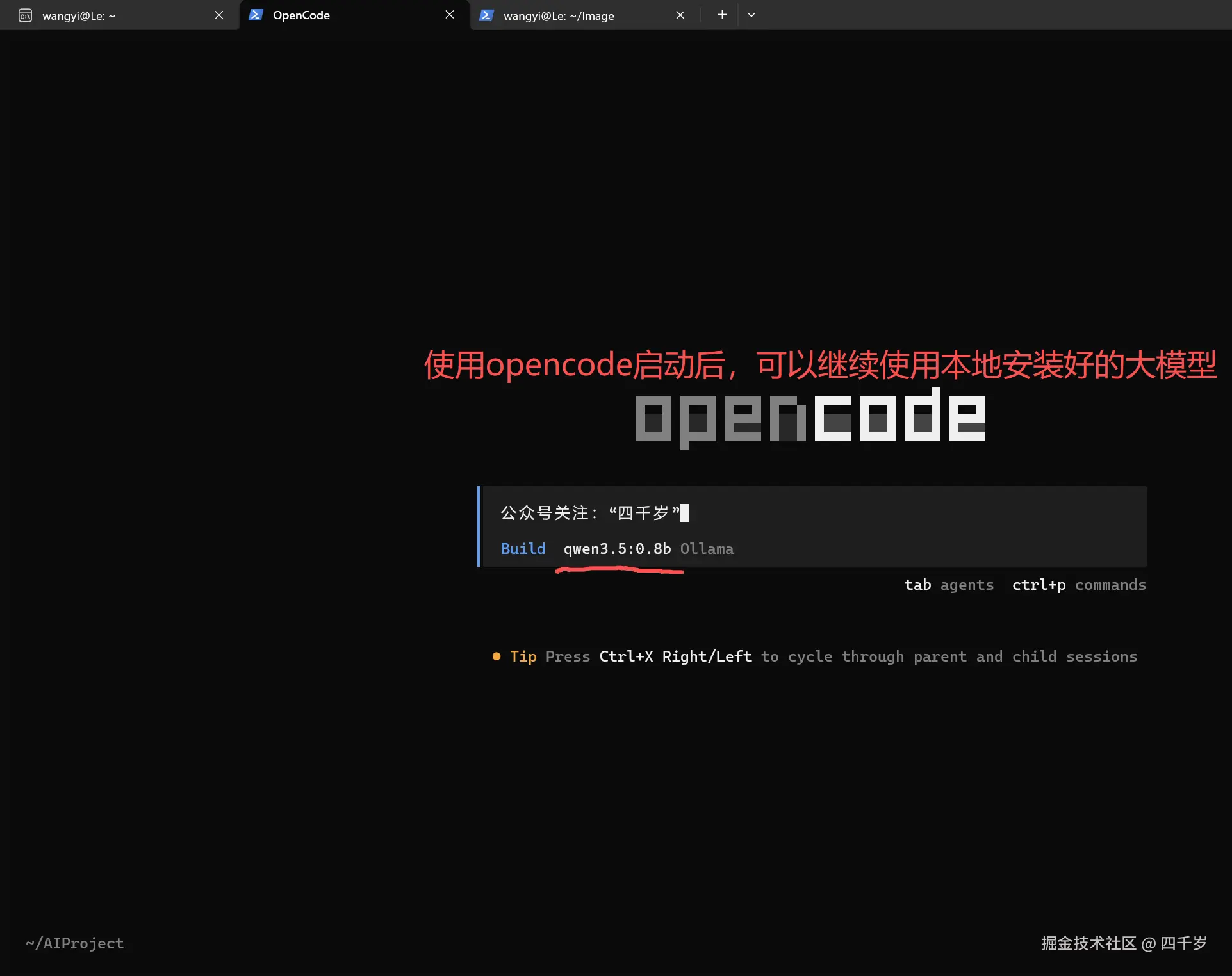
Task: Open the terminal tab list dropdown chevron
Action: 751,14
